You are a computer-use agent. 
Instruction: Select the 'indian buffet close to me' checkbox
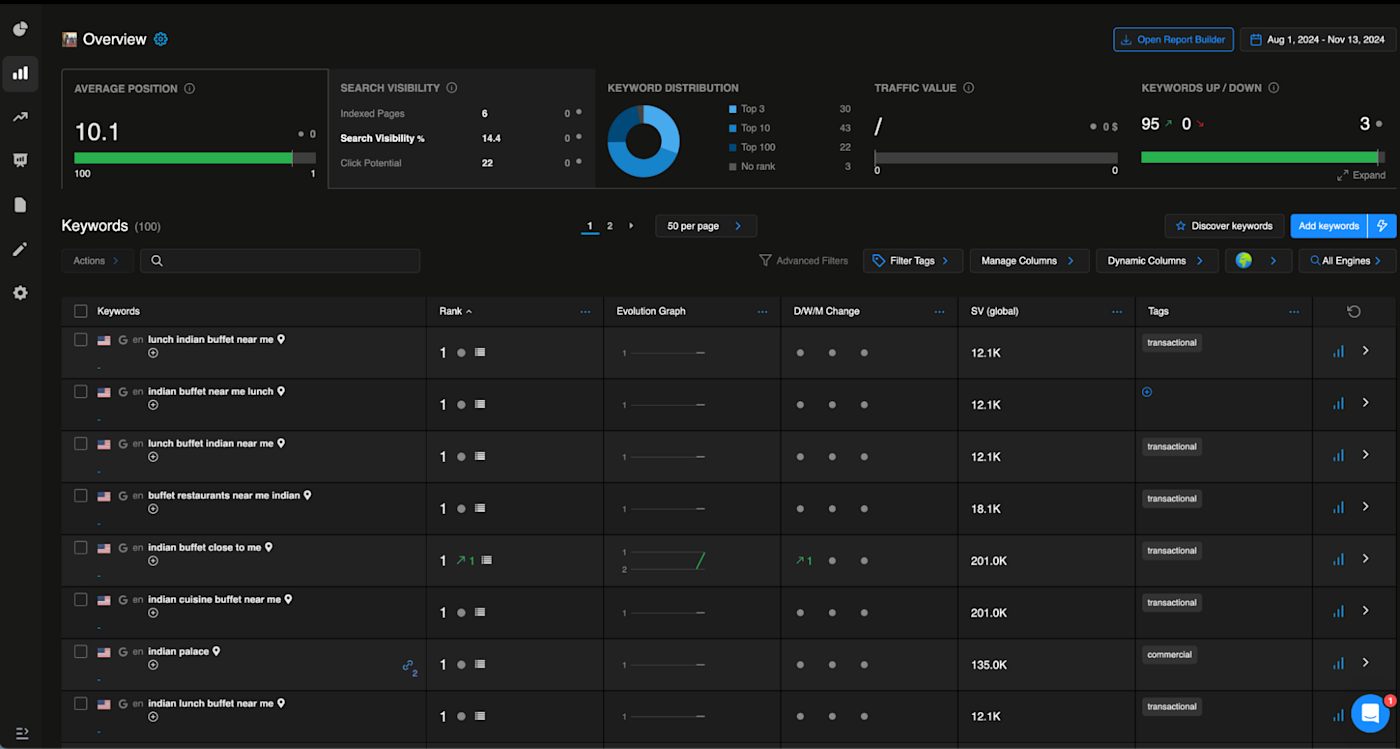[x=81, y=547]
